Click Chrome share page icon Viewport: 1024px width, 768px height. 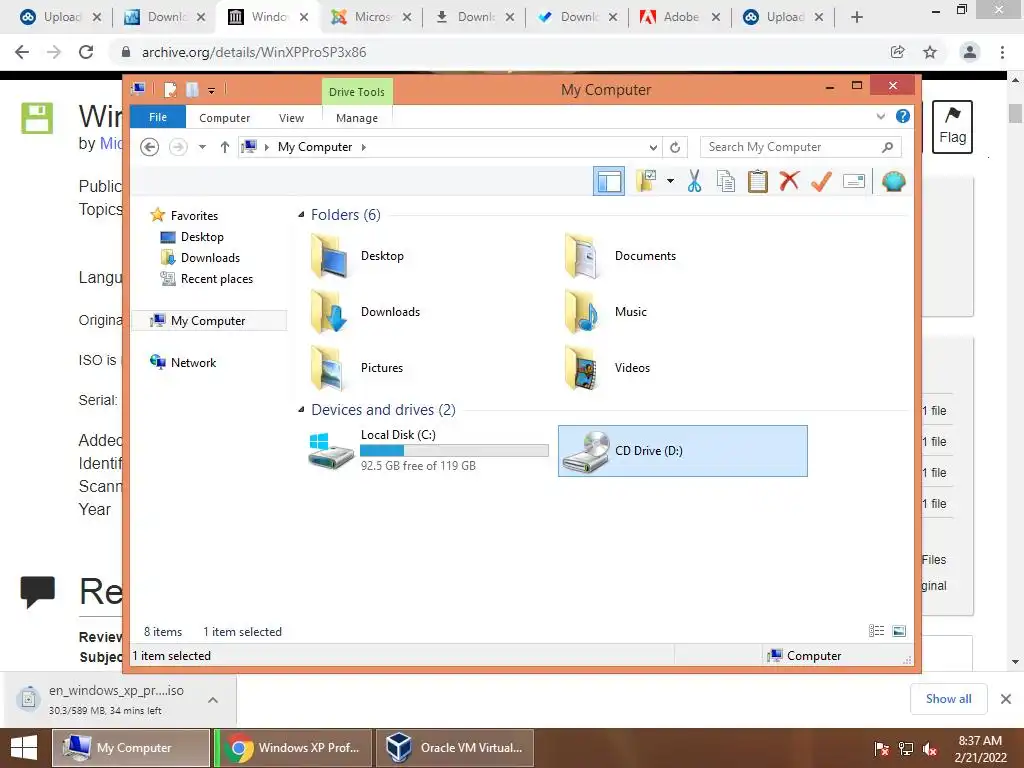898,52
